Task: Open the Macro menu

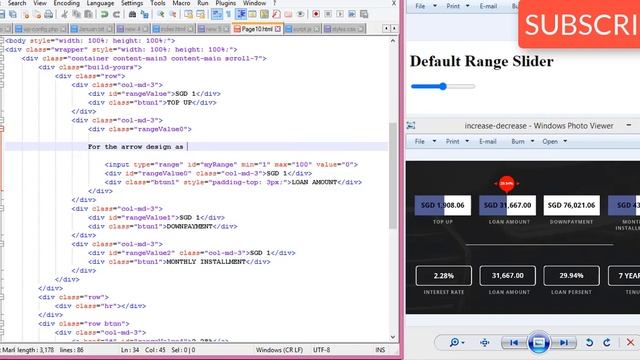Action: [x=181, y=3]
